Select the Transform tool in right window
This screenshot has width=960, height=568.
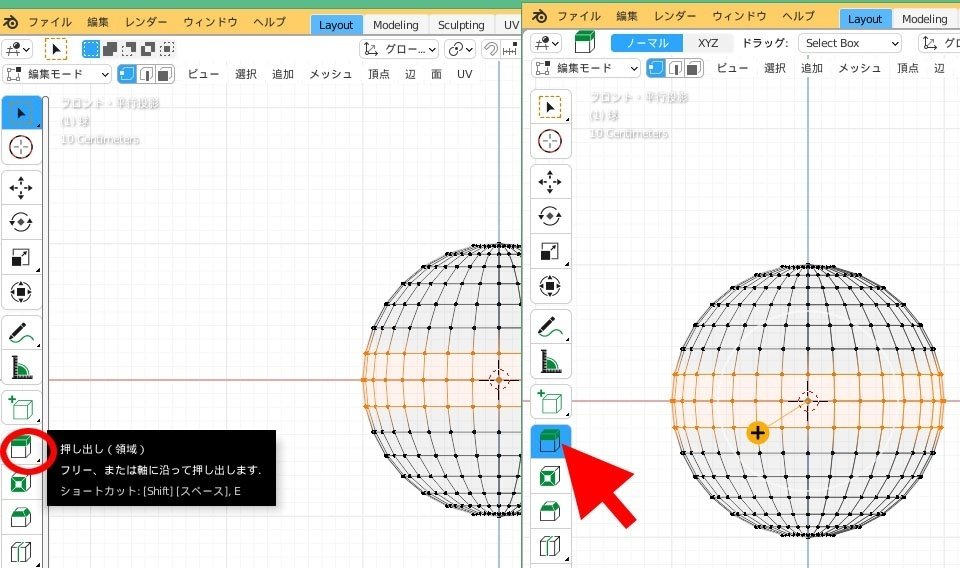pyautogui.click(x=550, y=286)
